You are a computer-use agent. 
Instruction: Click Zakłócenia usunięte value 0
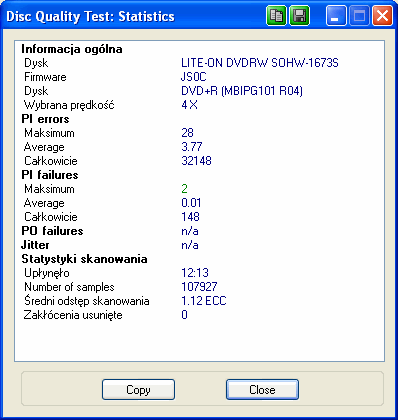[x=184, y=315]
